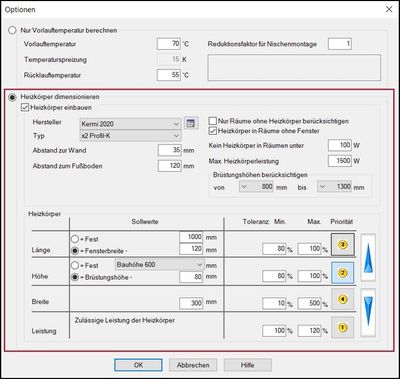Click the priority 1 button for Leistung
The width and height of the screenshot is (400, 379).
[x=342, y=328]
